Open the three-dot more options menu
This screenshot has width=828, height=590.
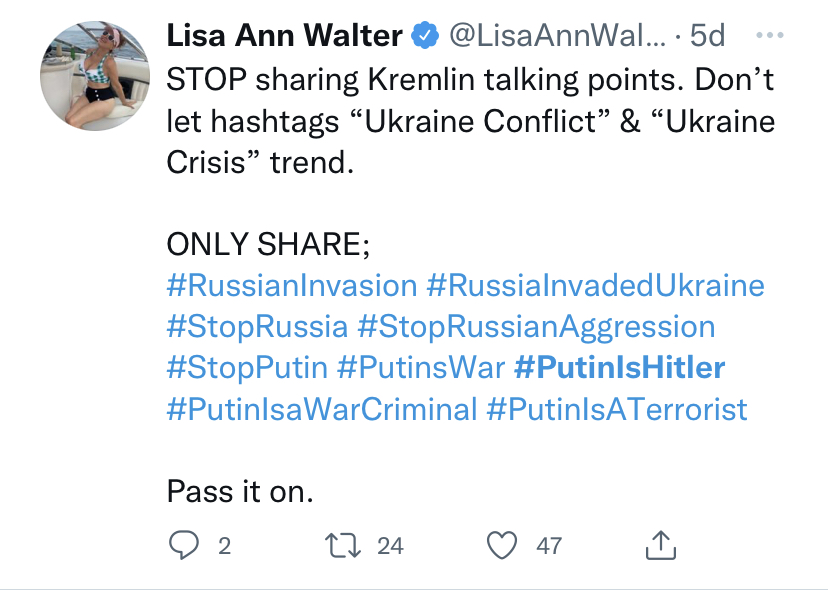770,37
